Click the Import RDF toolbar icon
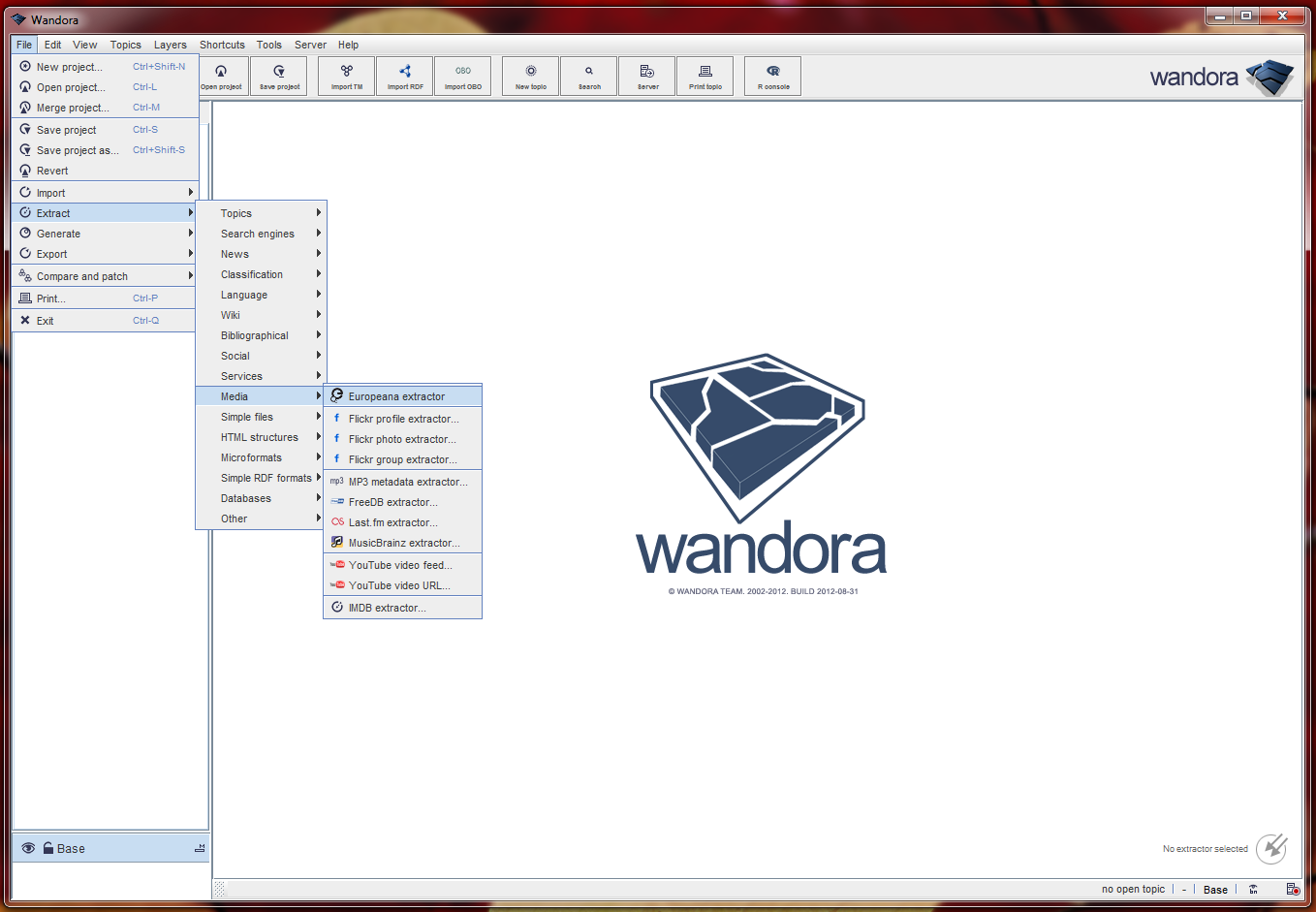The height and width of the screenshot is (912, 1316). point(405,76)
